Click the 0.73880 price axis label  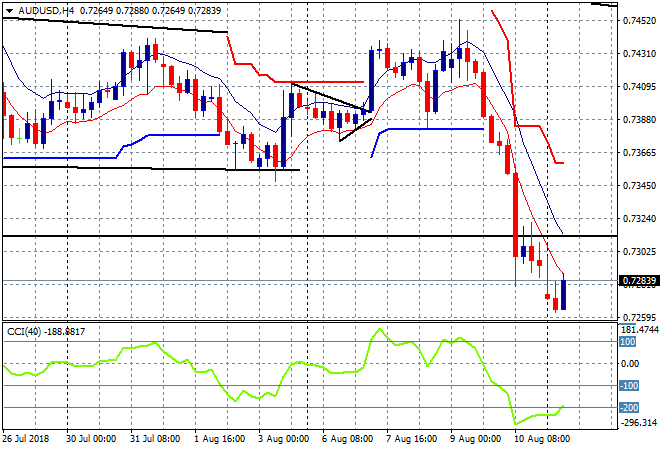(639, 120)
